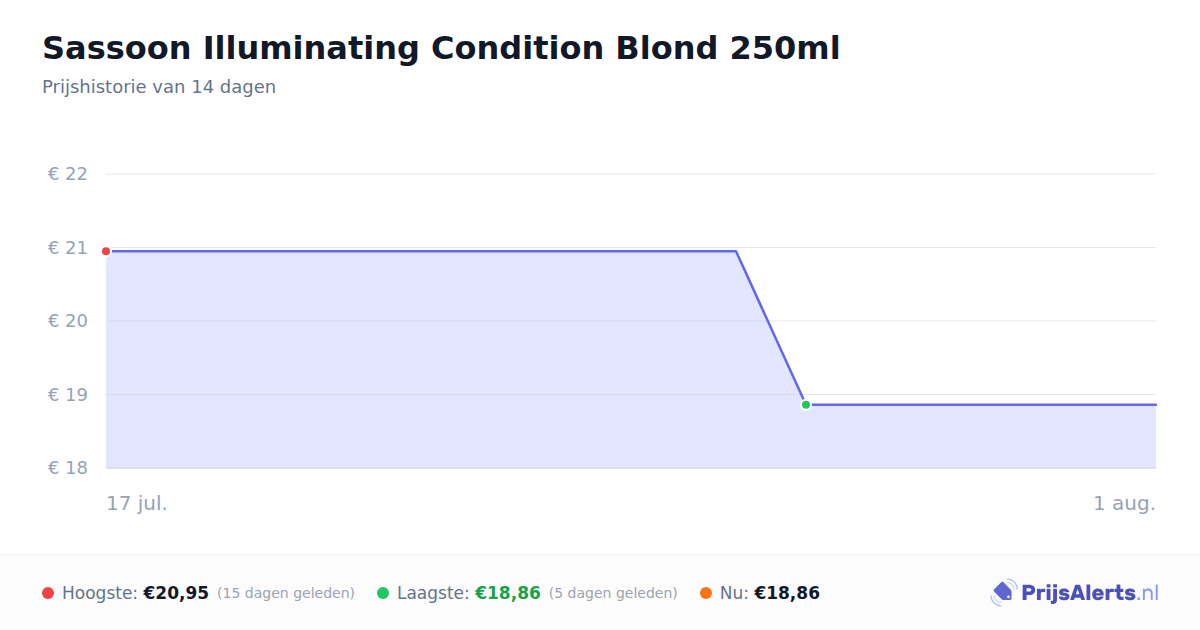
Task: Click the Hoogste €20,95 price value
Action: tap(176, 593)
